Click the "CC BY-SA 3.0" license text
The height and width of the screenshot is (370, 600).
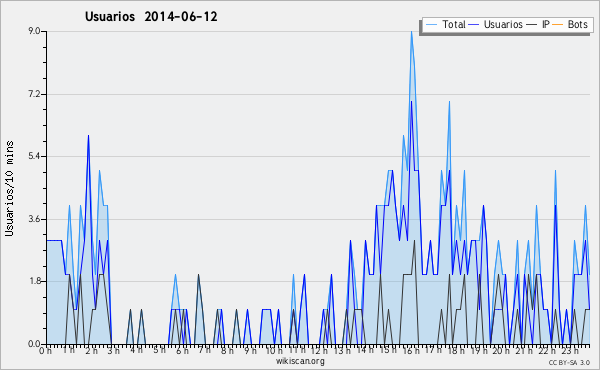[569, 362]
